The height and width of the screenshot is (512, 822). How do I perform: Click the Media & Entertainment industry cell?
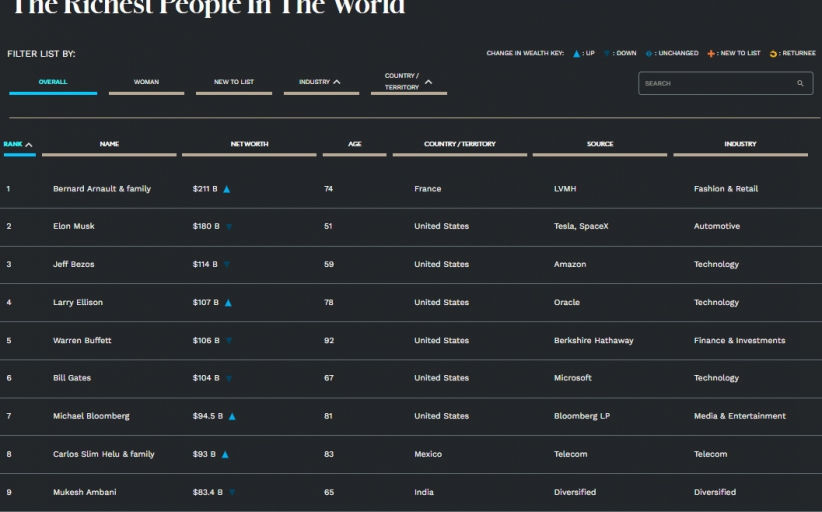click(740, 416)
